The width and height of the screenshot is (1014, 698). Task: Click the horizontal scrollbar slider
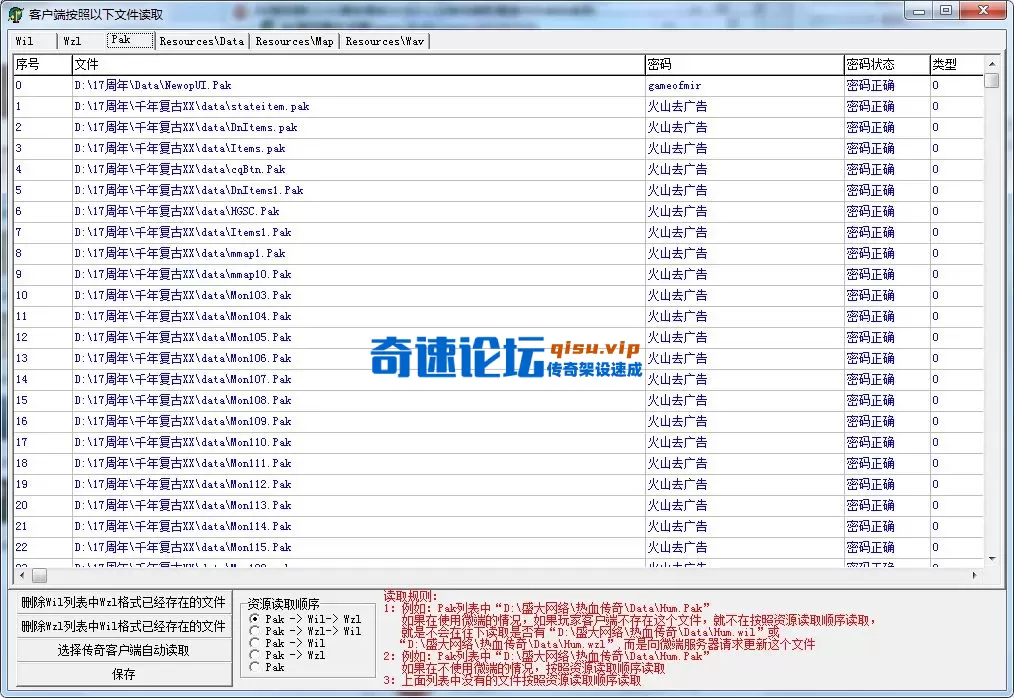coord(38,575)
